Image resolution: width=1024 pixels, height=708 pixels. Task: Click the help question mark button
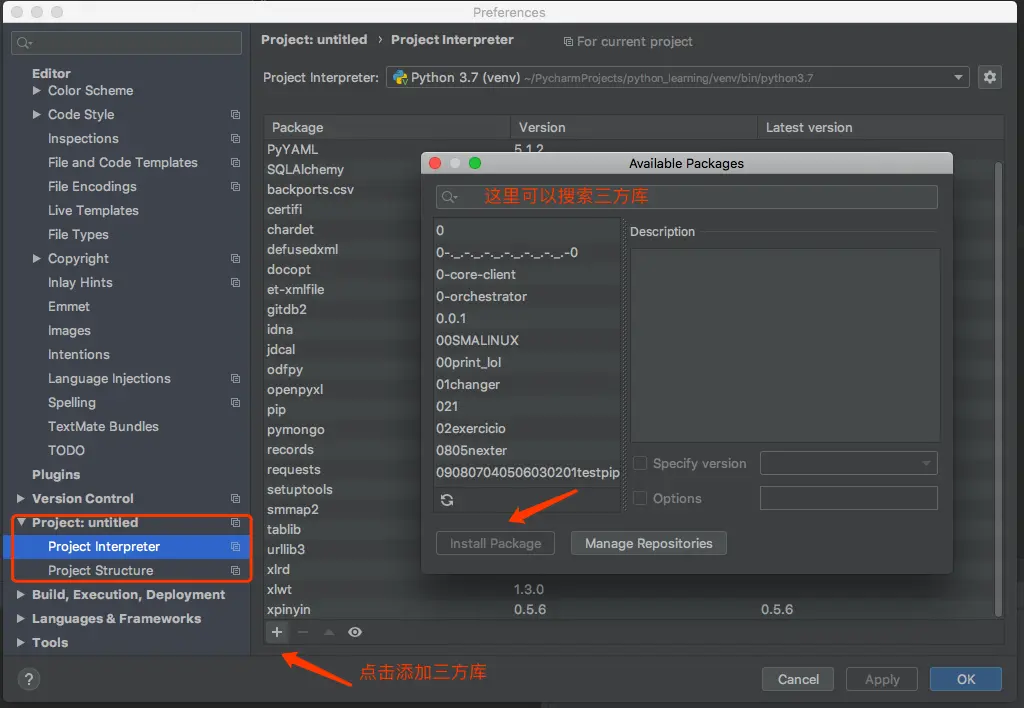[x=29, y=679]
